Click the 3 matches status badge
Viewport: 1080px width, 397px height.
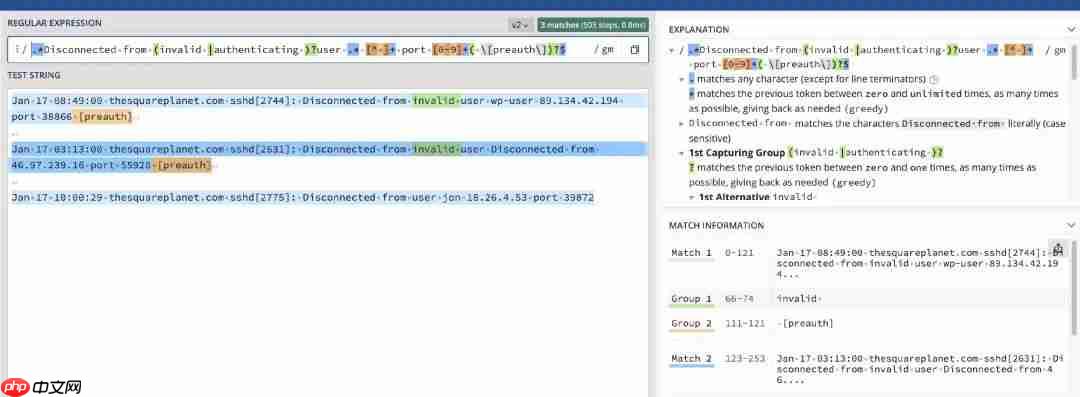(x=592, y=25)
